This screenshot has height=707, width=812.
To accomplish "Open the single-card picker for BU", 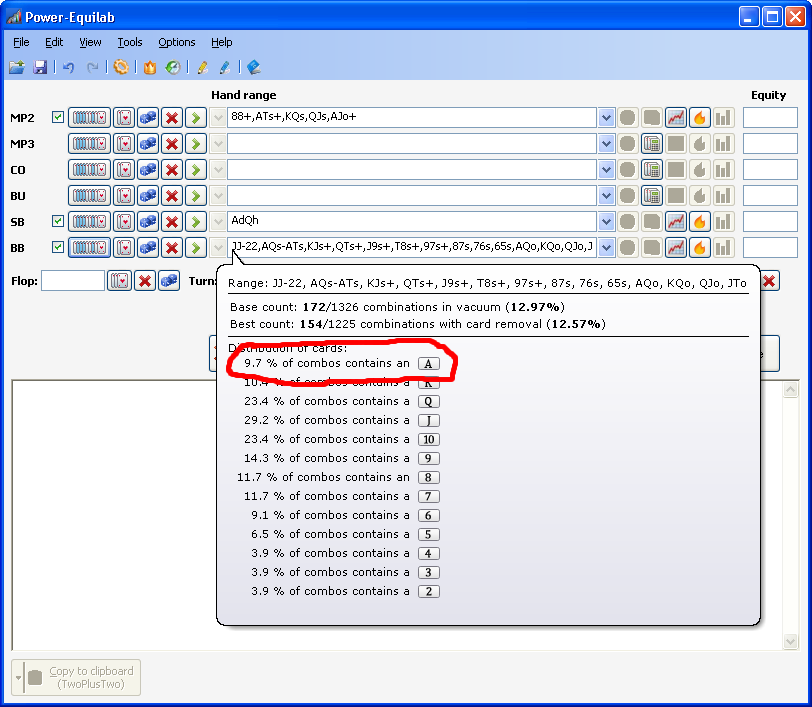I will coord(124,195).
